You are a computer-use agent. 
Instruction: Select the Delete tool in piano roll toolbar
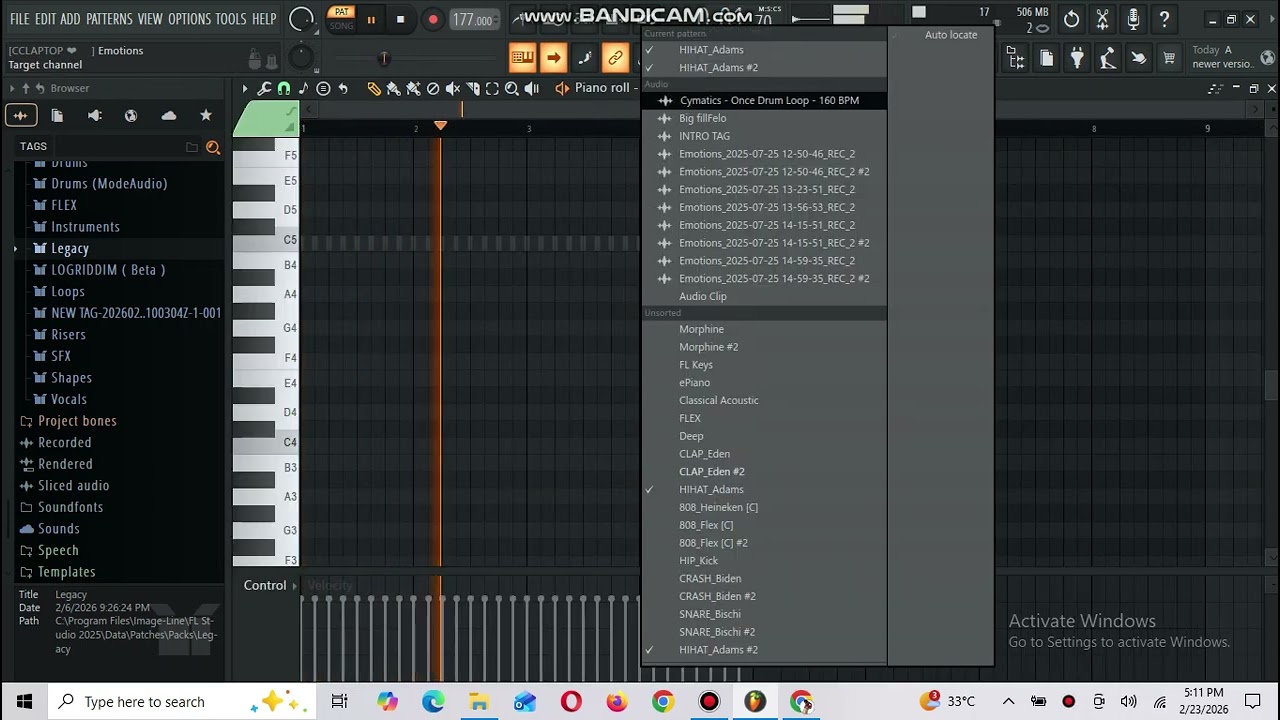click(433, 89)
